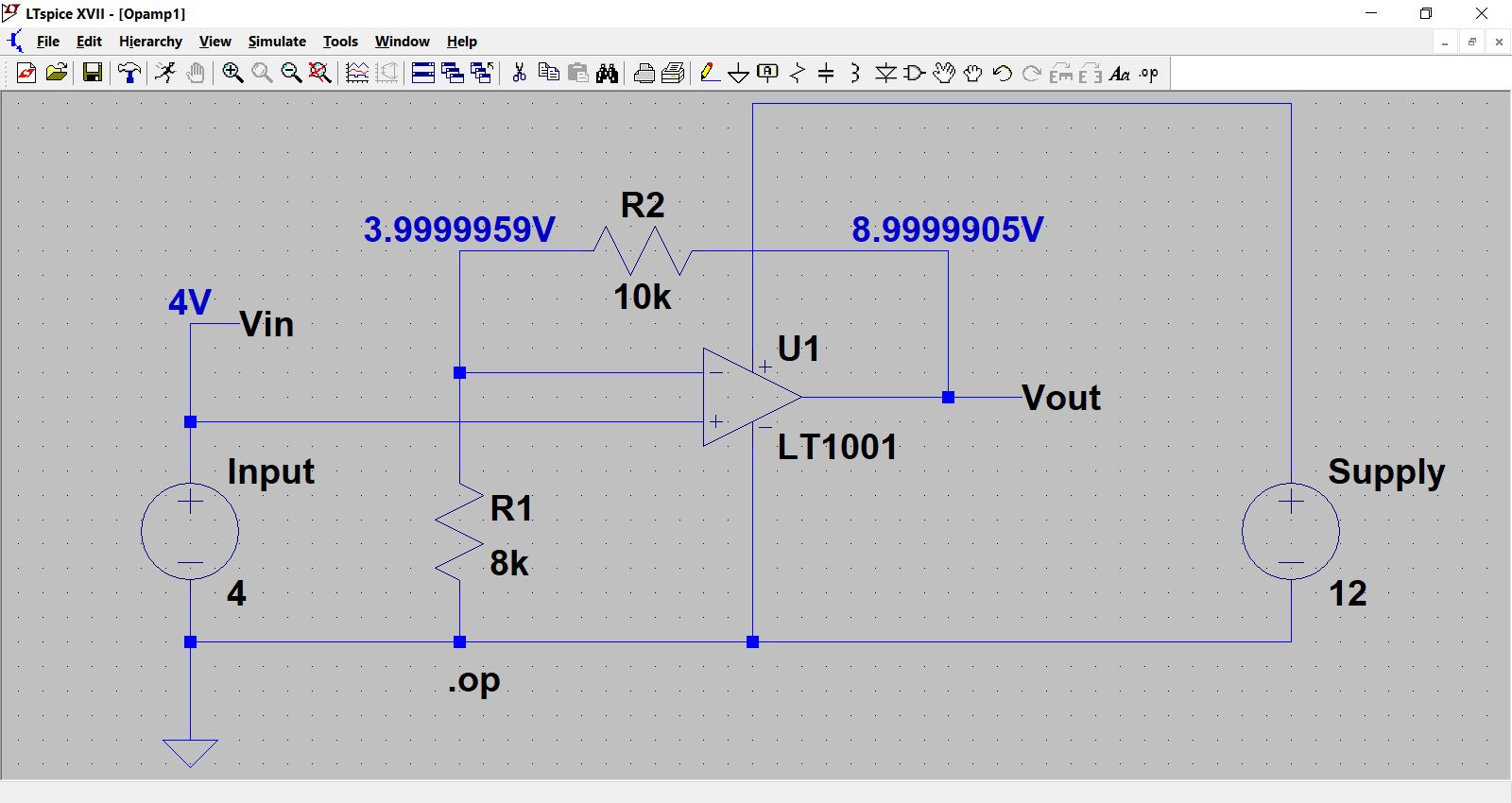The image size is (1512, 803).
Task: Open the Edit menu
Action: tap(89, 42)
